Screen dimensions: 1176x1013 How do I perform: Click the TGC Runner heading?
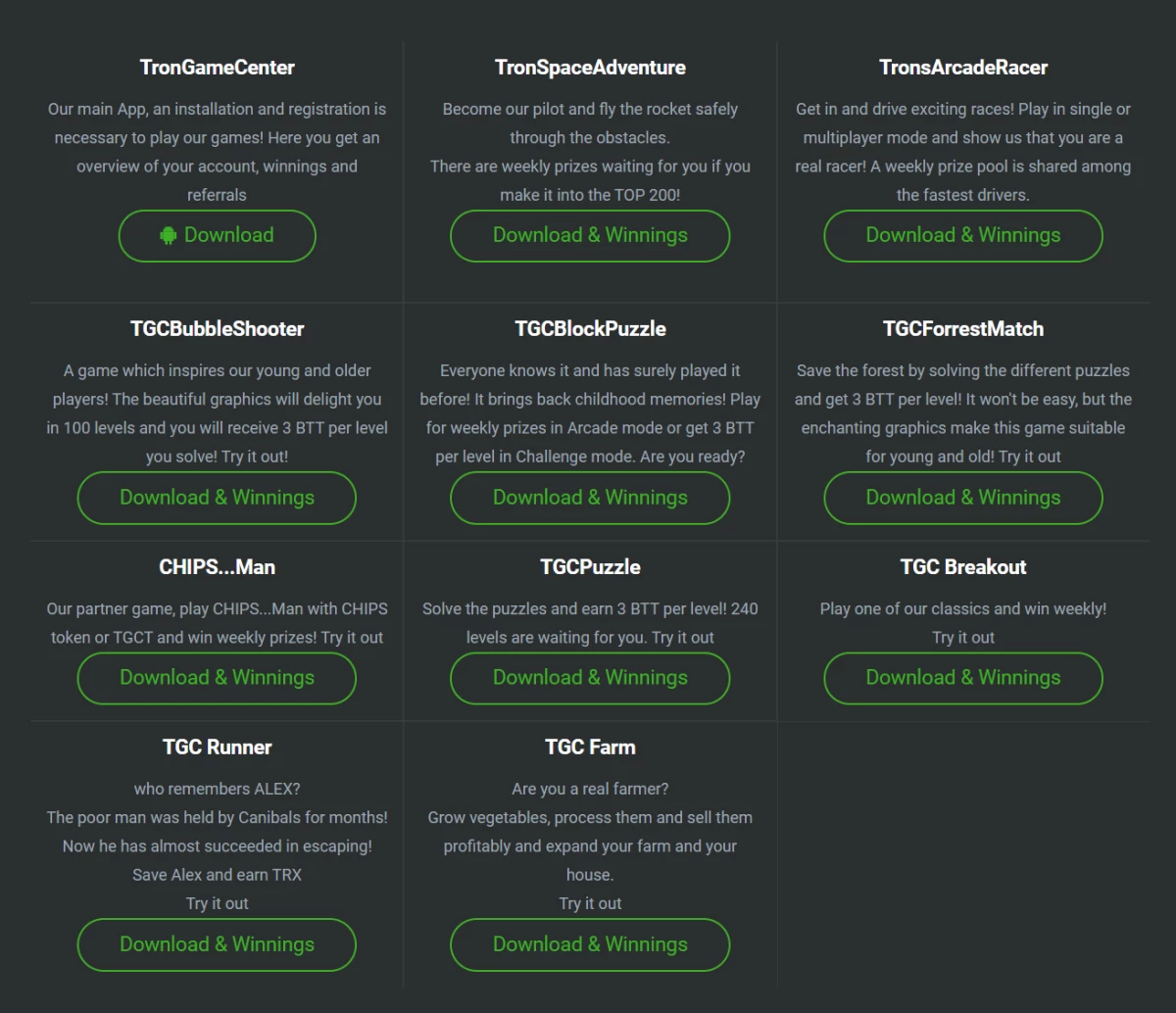click(218, 748)
